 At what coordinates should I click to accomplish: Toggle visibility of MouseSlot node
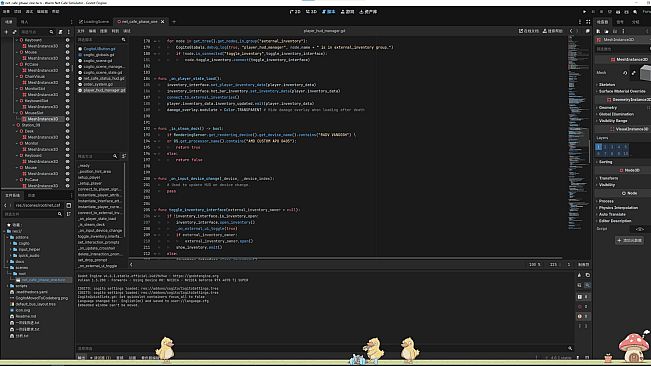coord(67,112)
